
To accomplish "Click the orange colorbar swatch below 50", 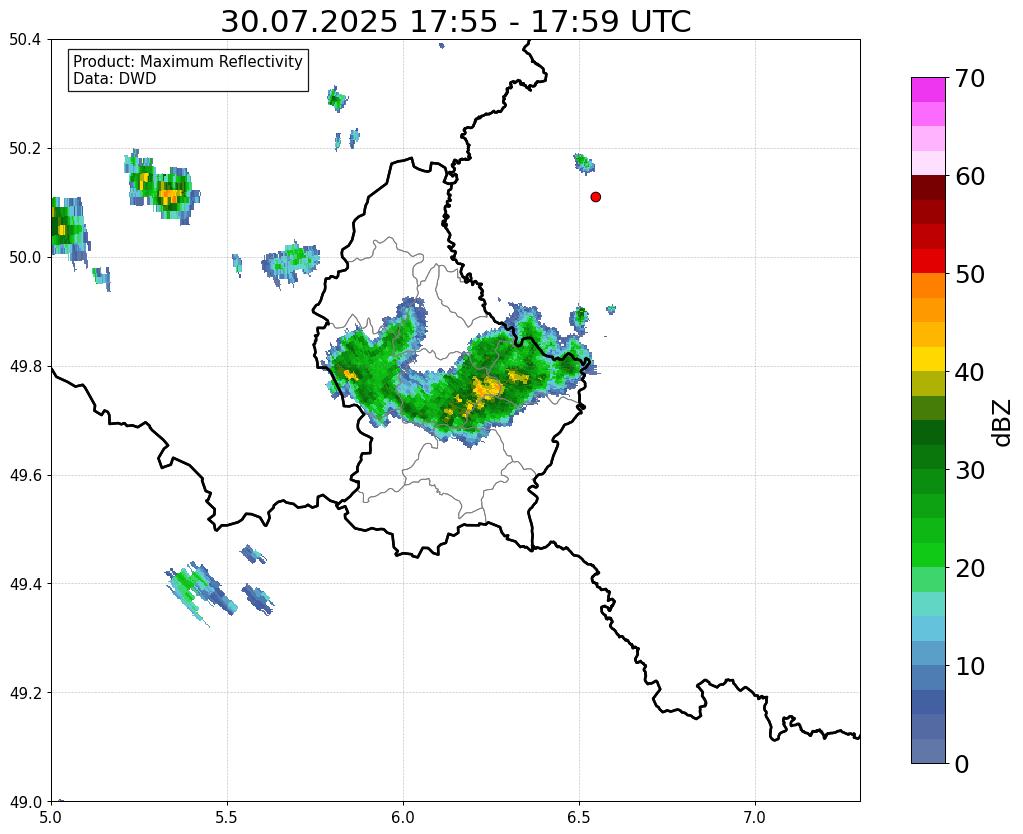I will click(928, 285).
